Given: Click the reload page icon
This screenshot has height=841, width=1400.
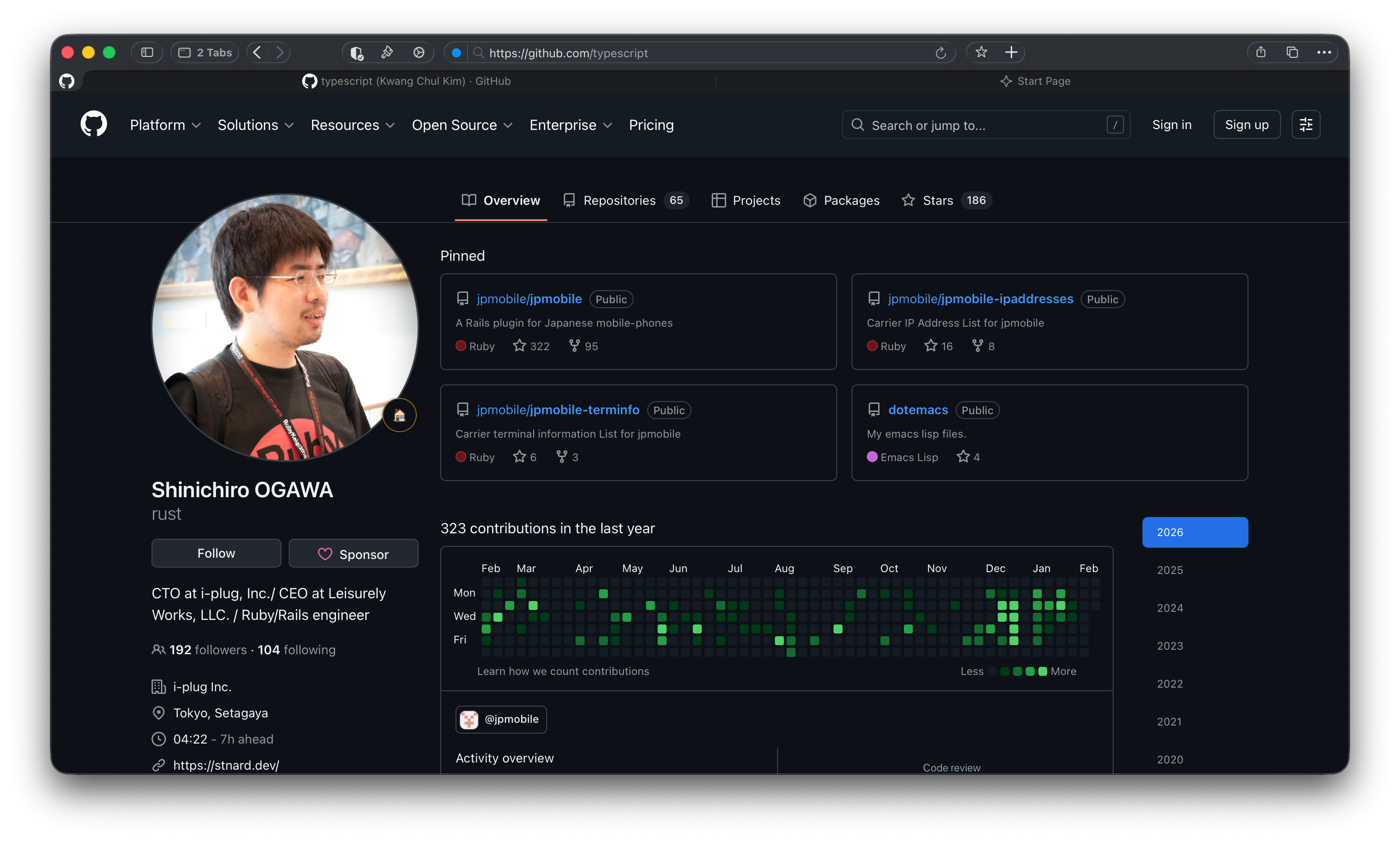Looking at the screenshot, I should pos(940,53).
